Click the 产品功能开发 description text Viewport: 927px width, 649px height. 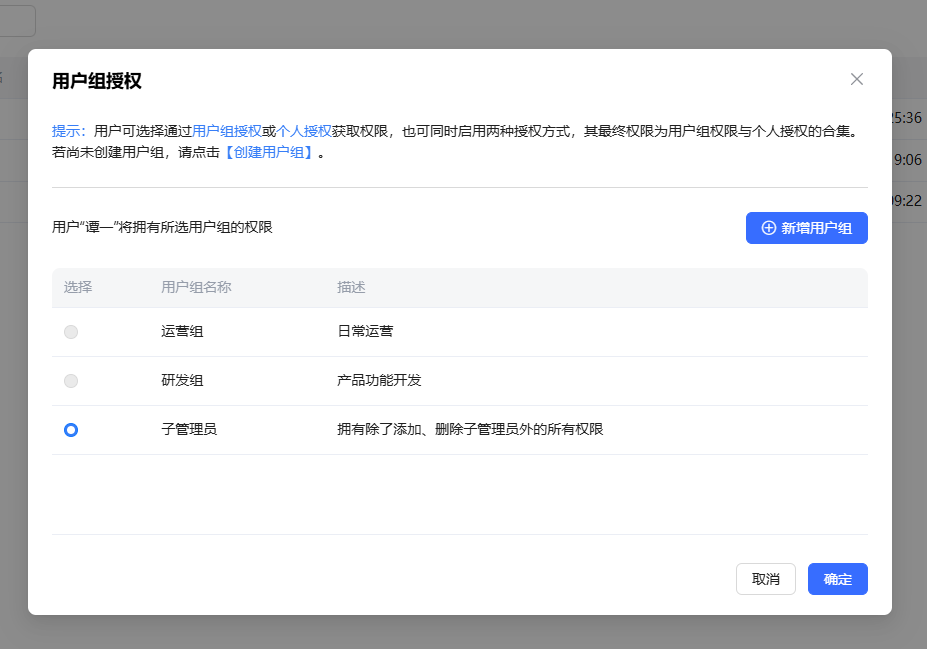(x=379, y=381)
